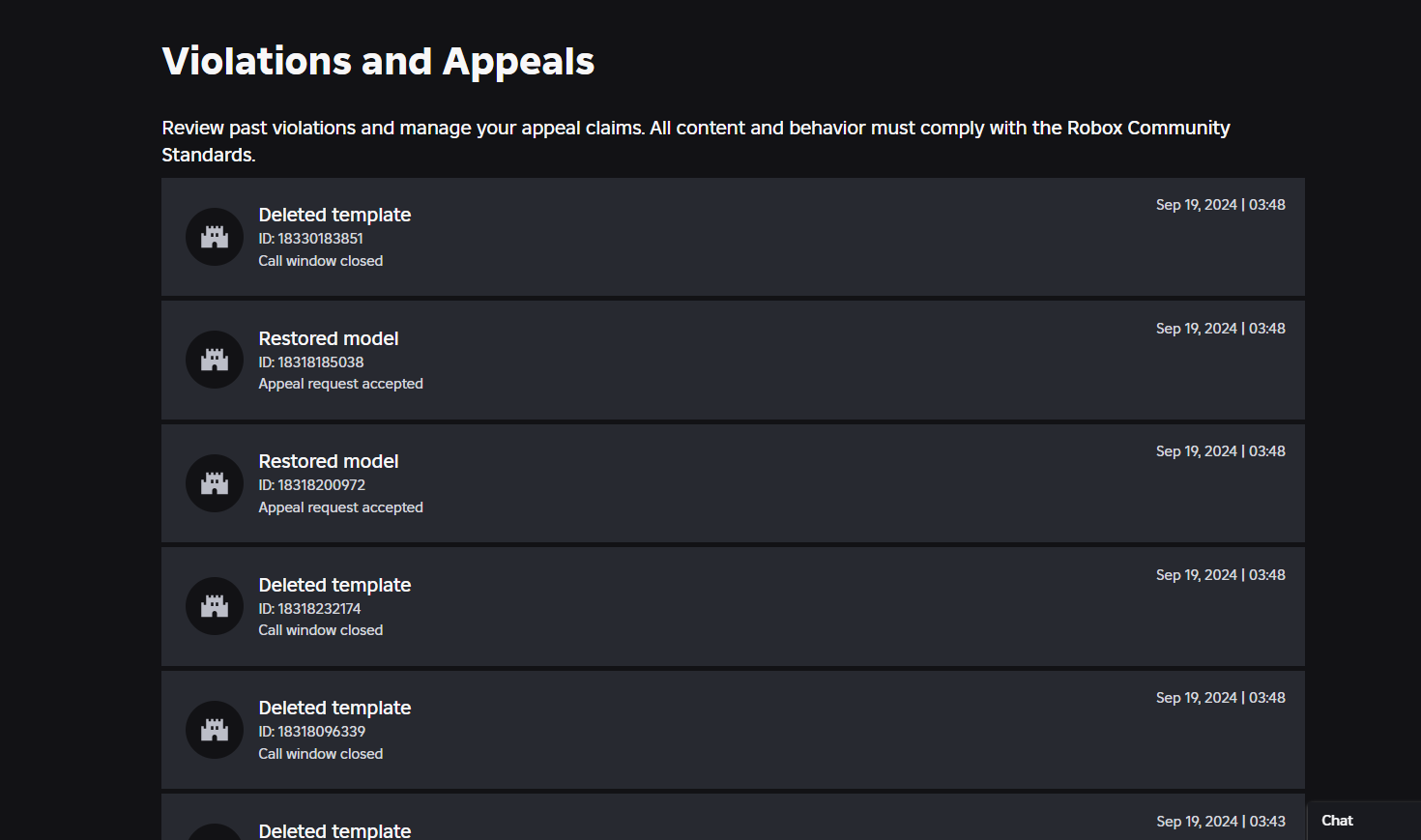Click the castle icon for ID 18330183851

click(x=215, y=237)
